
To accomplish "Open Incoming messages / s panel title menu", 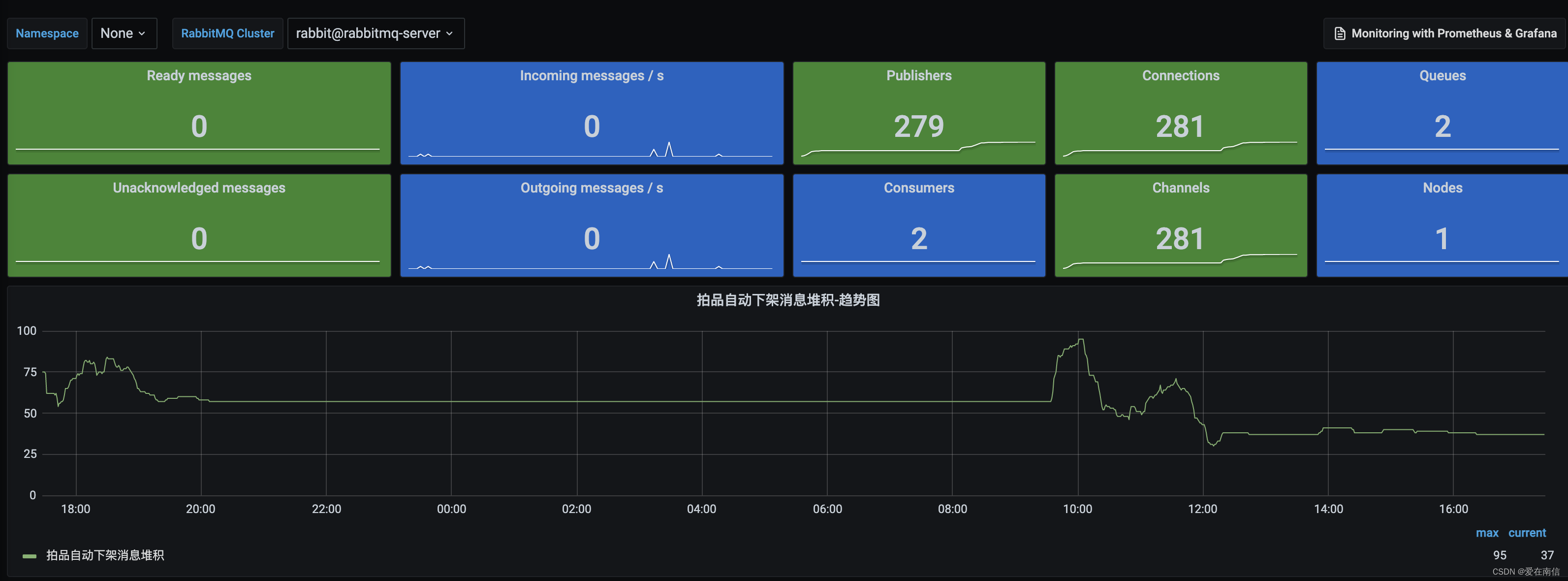I will tap(591, 75).
